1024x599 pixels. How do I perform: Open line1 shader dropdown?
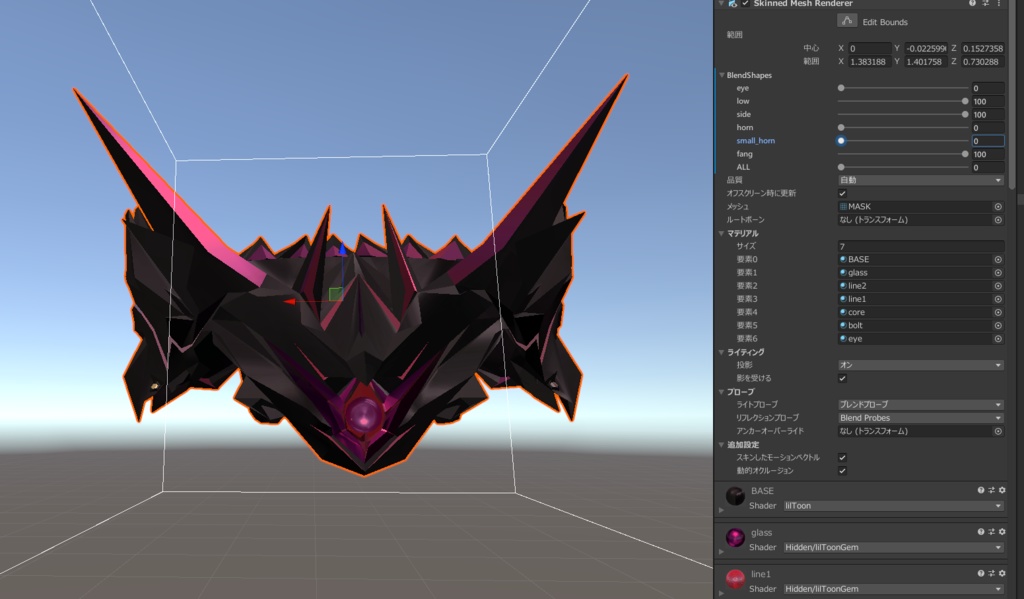point(893,589)
